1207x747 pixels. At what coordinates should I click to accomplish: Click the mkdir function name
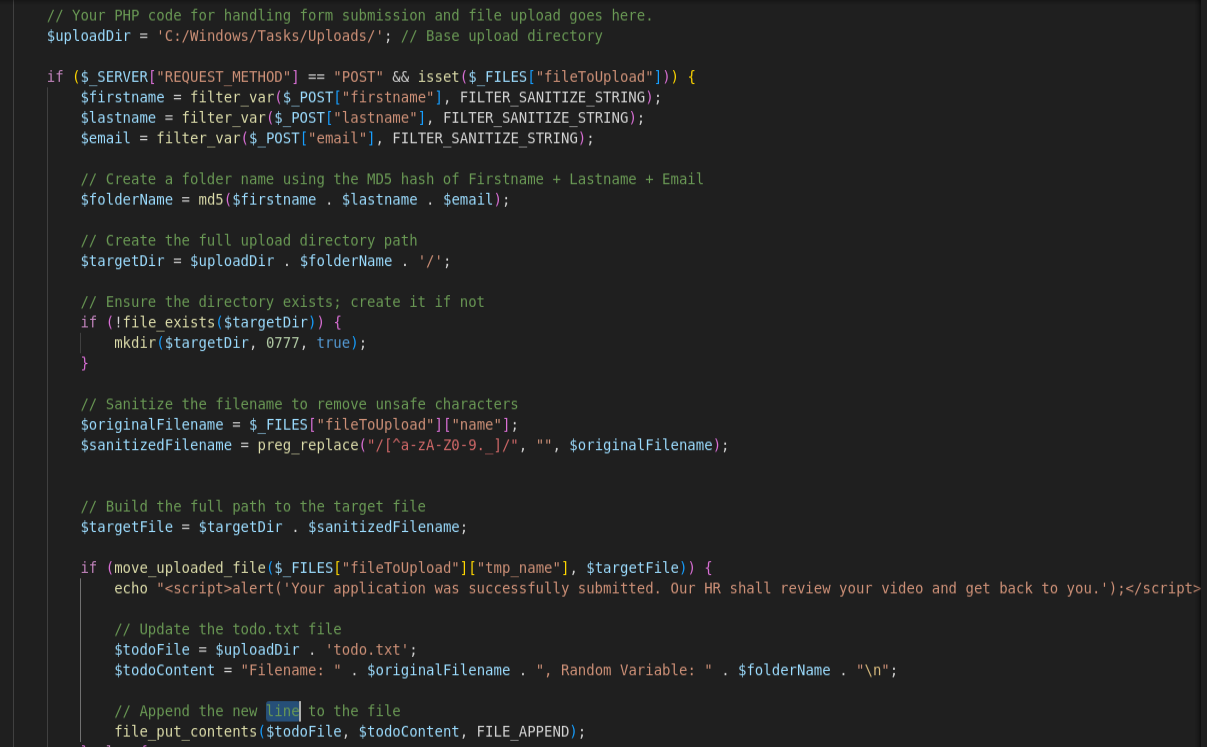[135, 342]
